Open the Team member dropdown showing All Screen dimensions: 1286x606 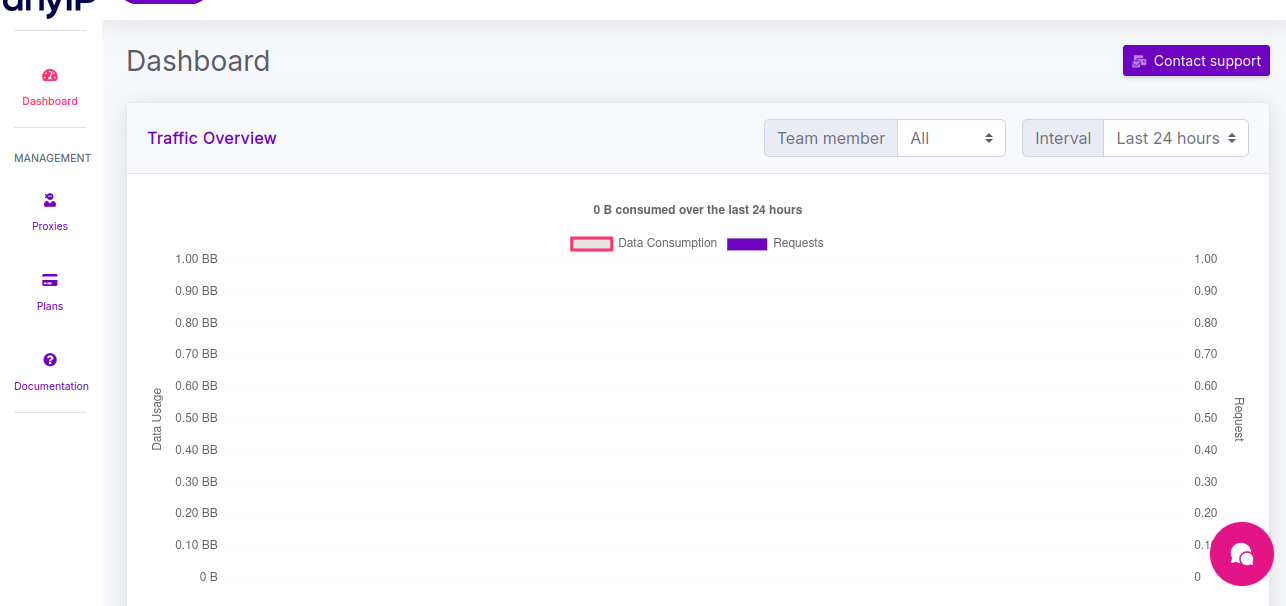(950, 138)
